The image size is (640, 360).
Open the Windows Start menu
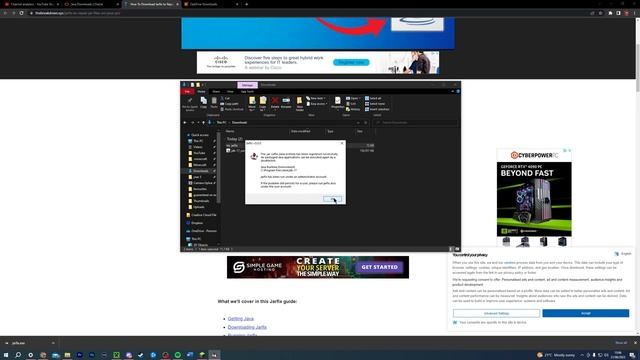click(x=6, y=355)
